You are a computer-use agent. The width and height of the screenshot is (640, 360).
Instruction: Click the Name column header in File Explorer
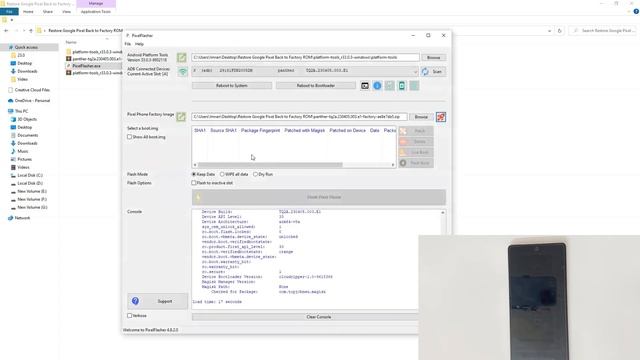tap(71, 42)
